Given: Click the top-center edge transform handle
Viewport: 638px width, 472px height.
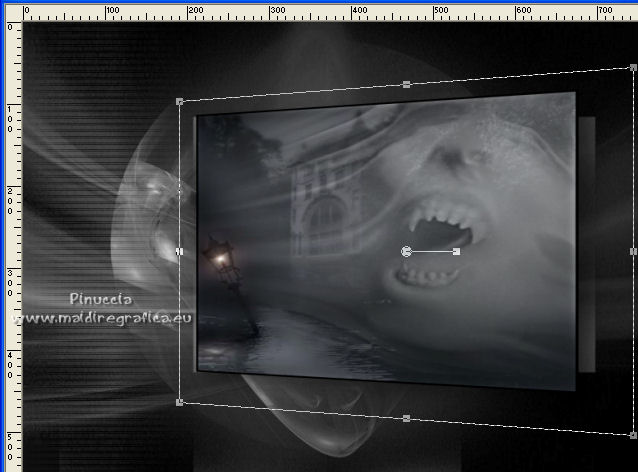Looking at the screenshot, I should pos(406,84).
